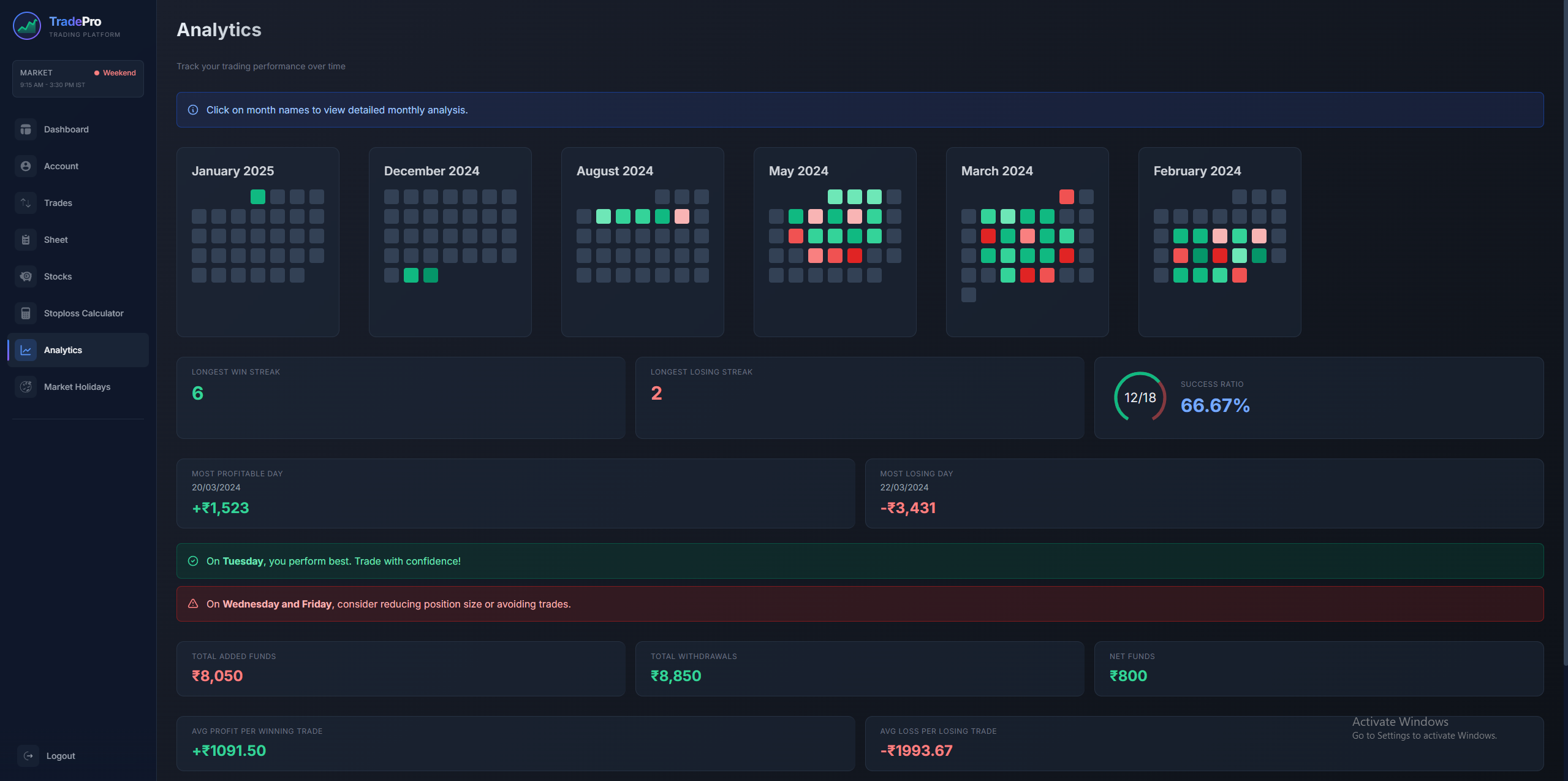Click the total withdrawals ₹8,850
This screenshot has width=1568, height=781.
click(676, 676)
